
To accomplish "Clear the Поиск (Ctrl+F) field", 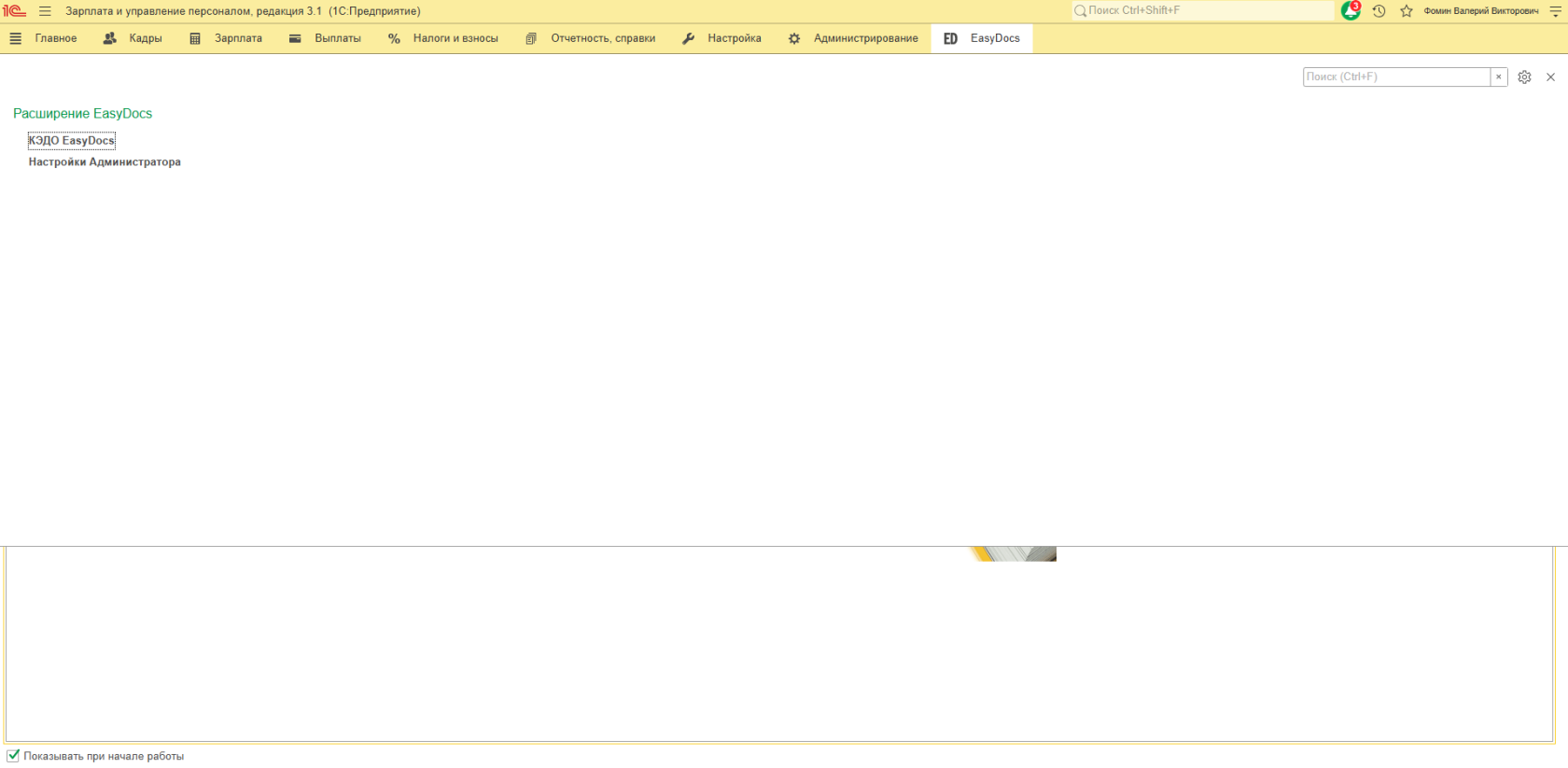I will point(1499,77).
